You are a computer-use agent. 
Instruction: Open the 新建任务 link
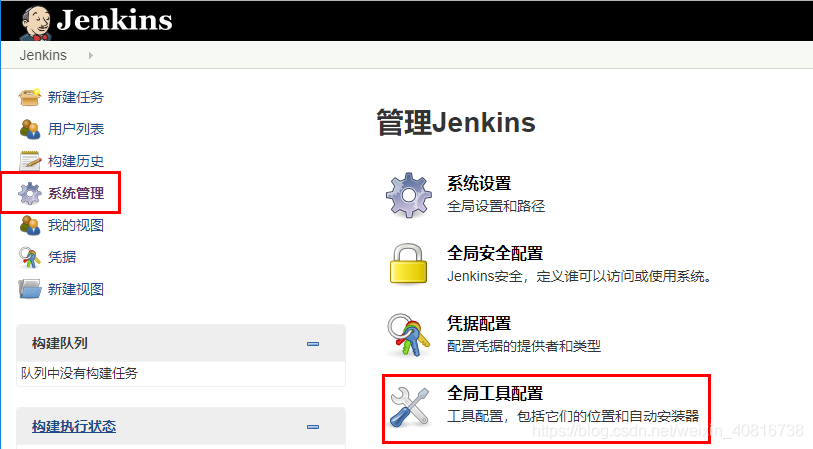point(76,97)
